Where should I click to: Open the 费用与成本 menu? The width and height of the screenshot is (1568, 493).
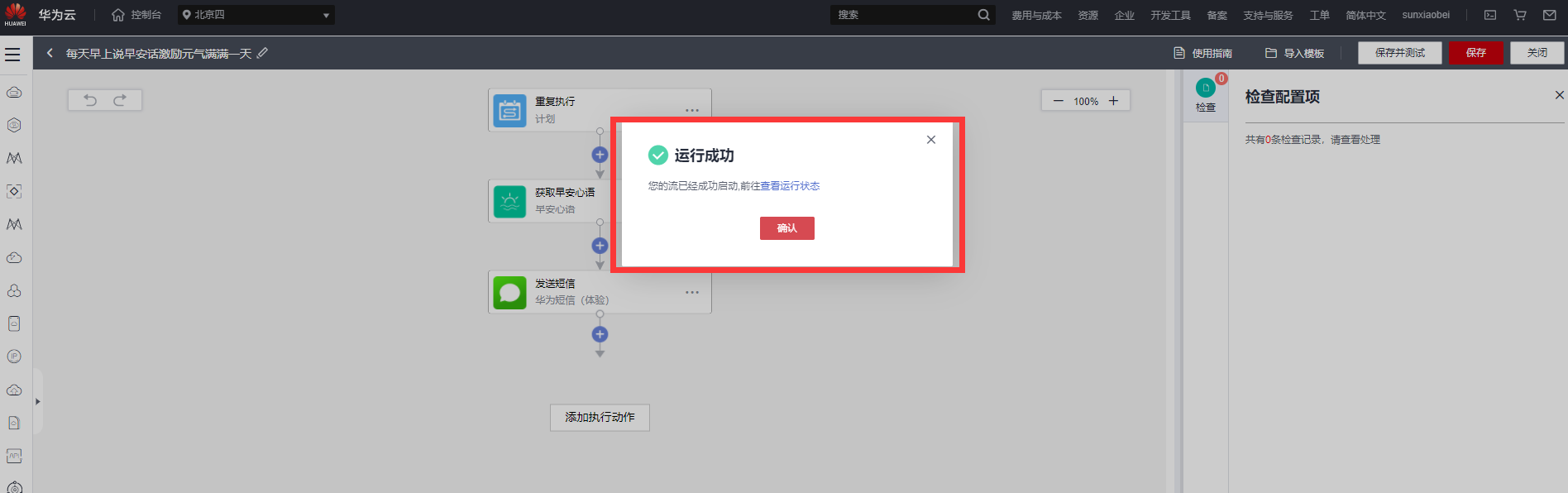tap(1036, 15)
